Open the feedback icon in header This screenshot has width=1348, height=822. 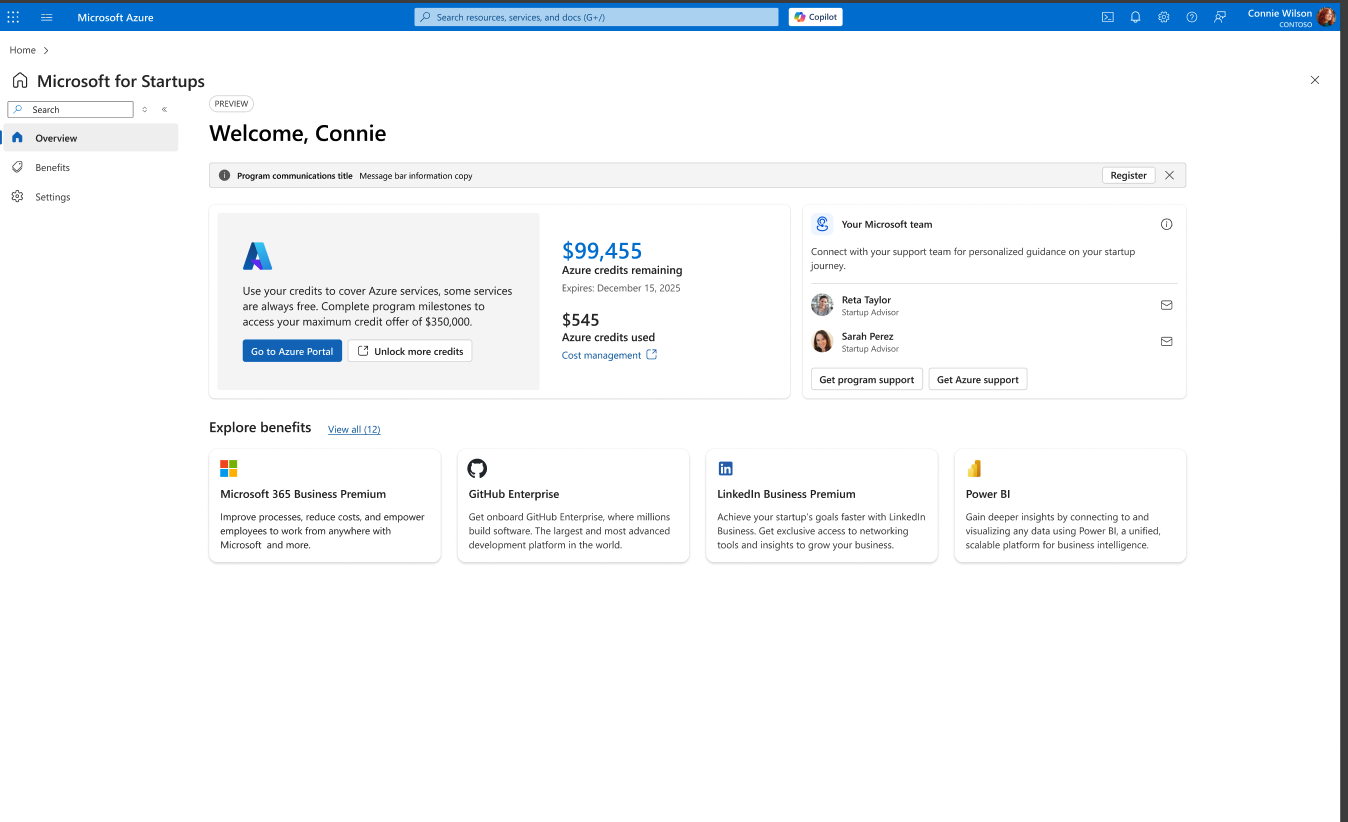pos(1220,17)
